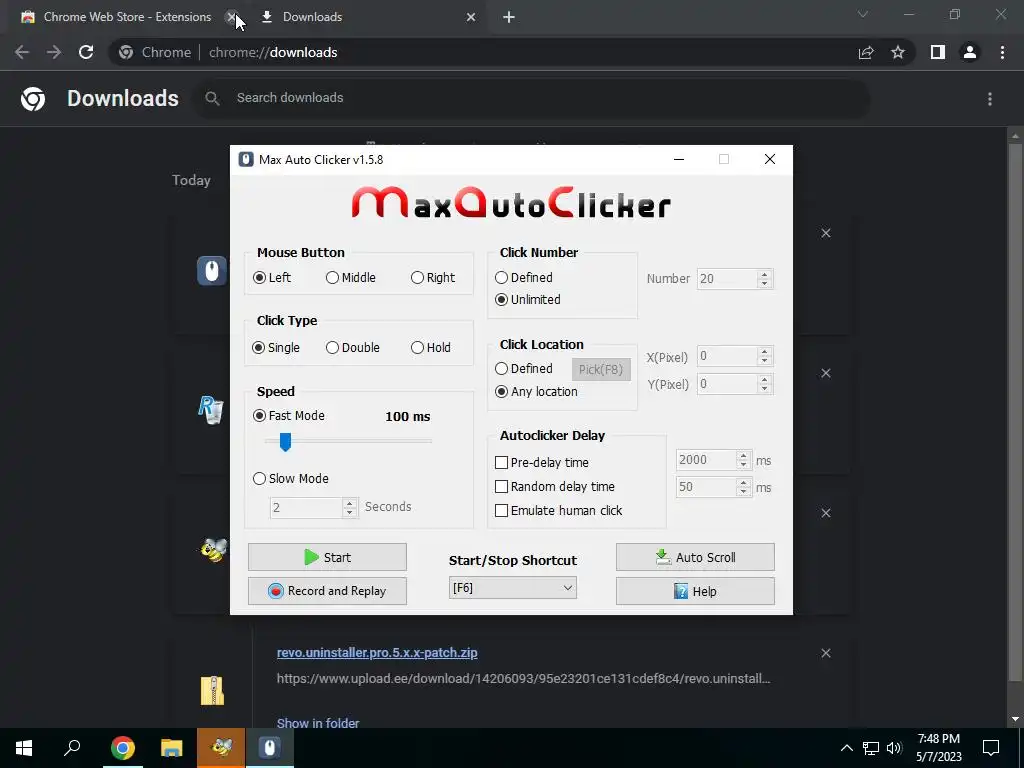Click Chrome back arrow
The image size is (1024, 768).
coord(22,52)
